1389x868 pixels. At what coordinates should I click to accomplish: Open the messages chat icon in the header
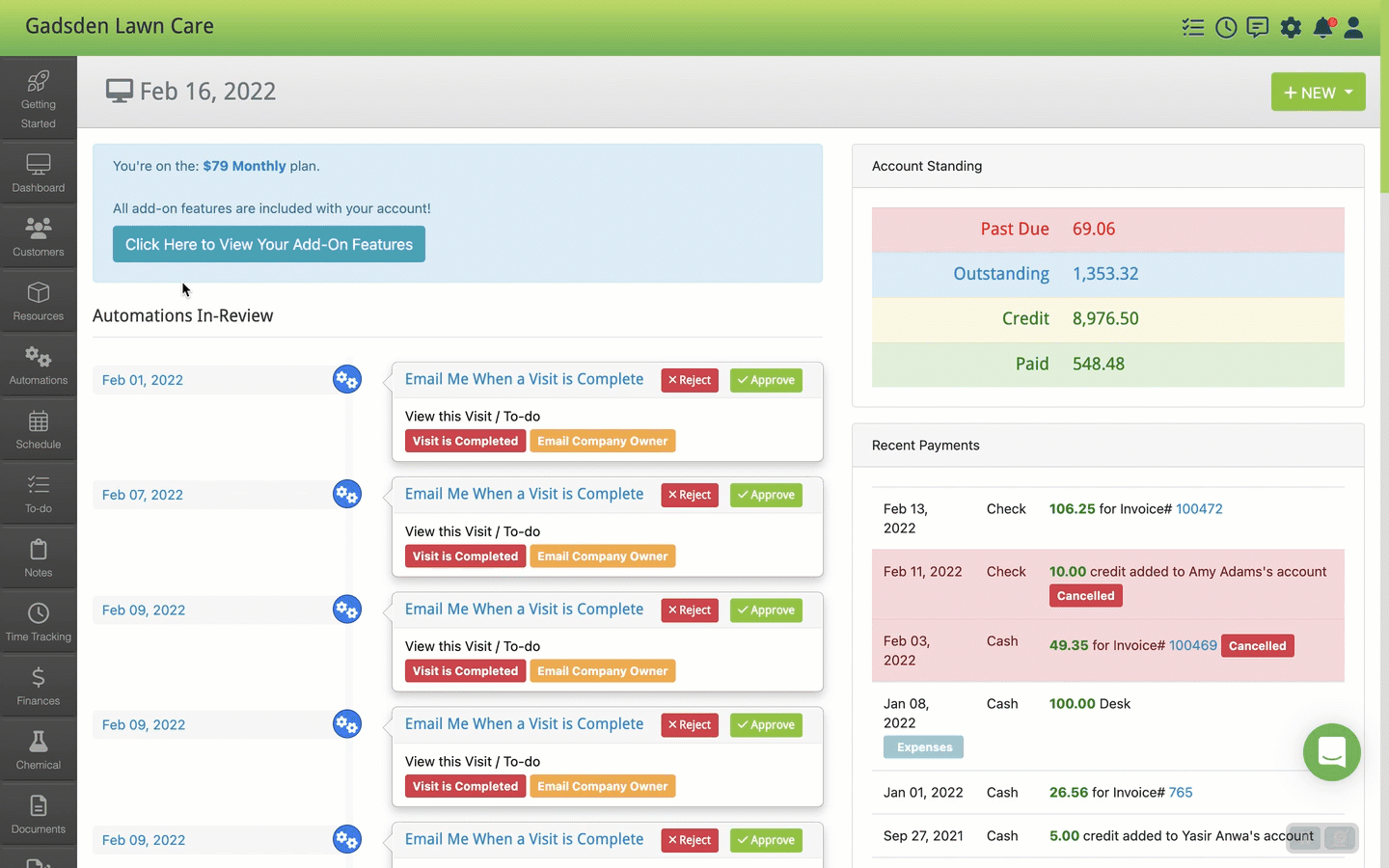point(1258,27)
